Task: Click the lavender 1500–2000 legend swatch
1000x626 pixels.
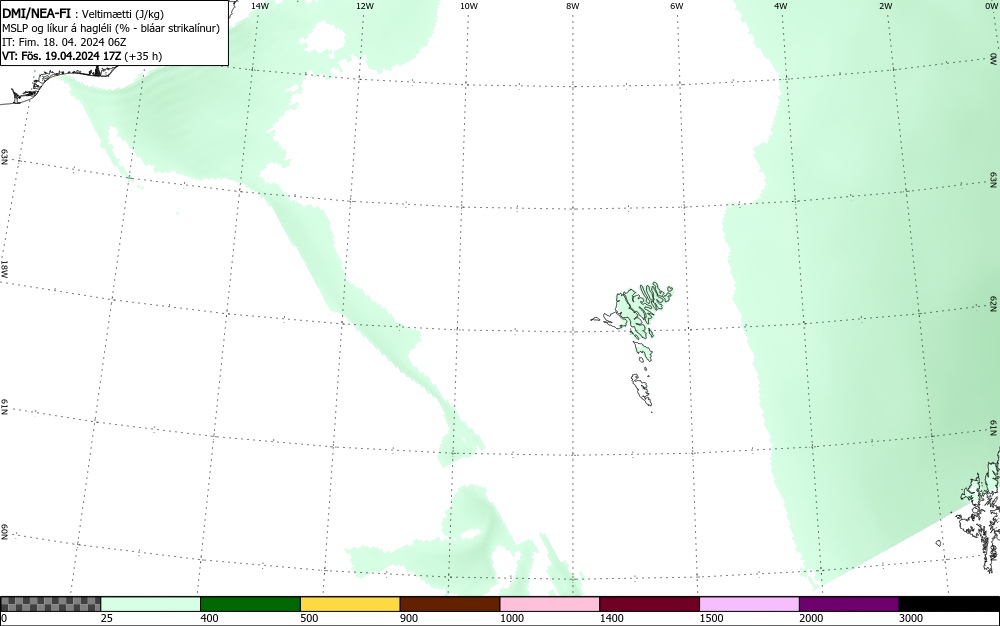Action: (x=749, y=604)
